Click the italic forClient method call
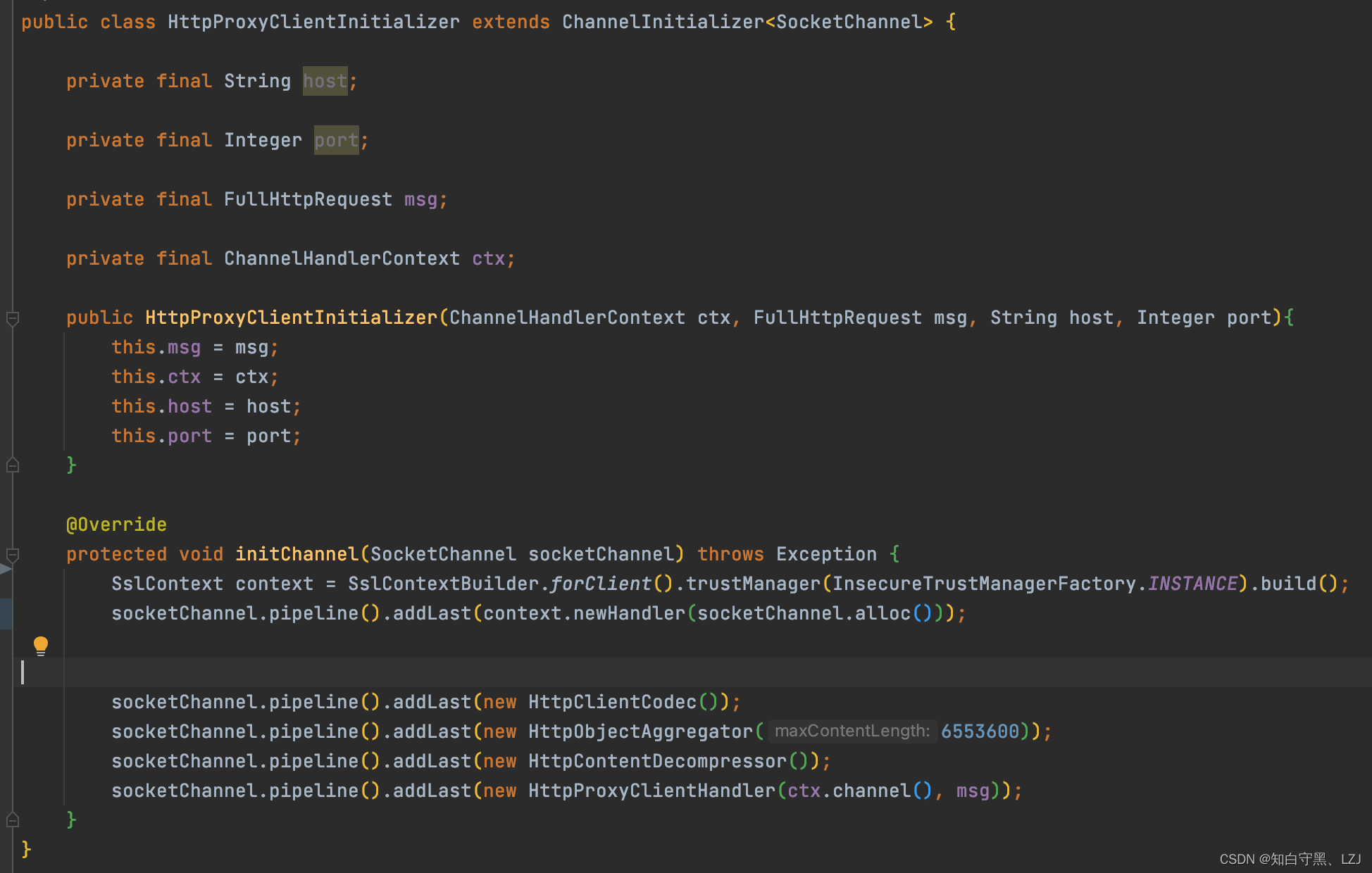This screenshot has width=1372, height=873. click(x=601, y=584)
